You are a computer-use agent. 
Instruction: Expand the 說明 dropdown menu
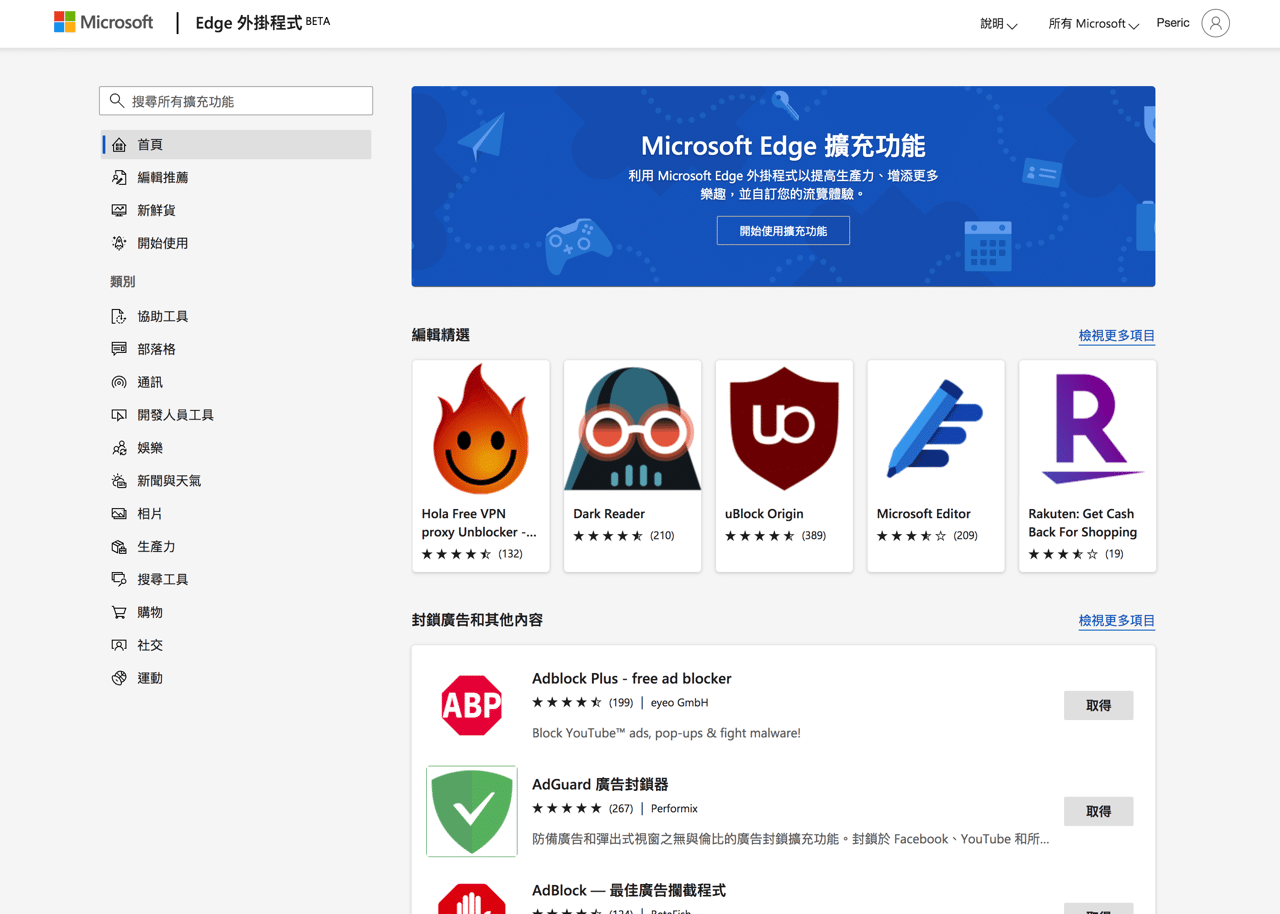pos(997,22)
